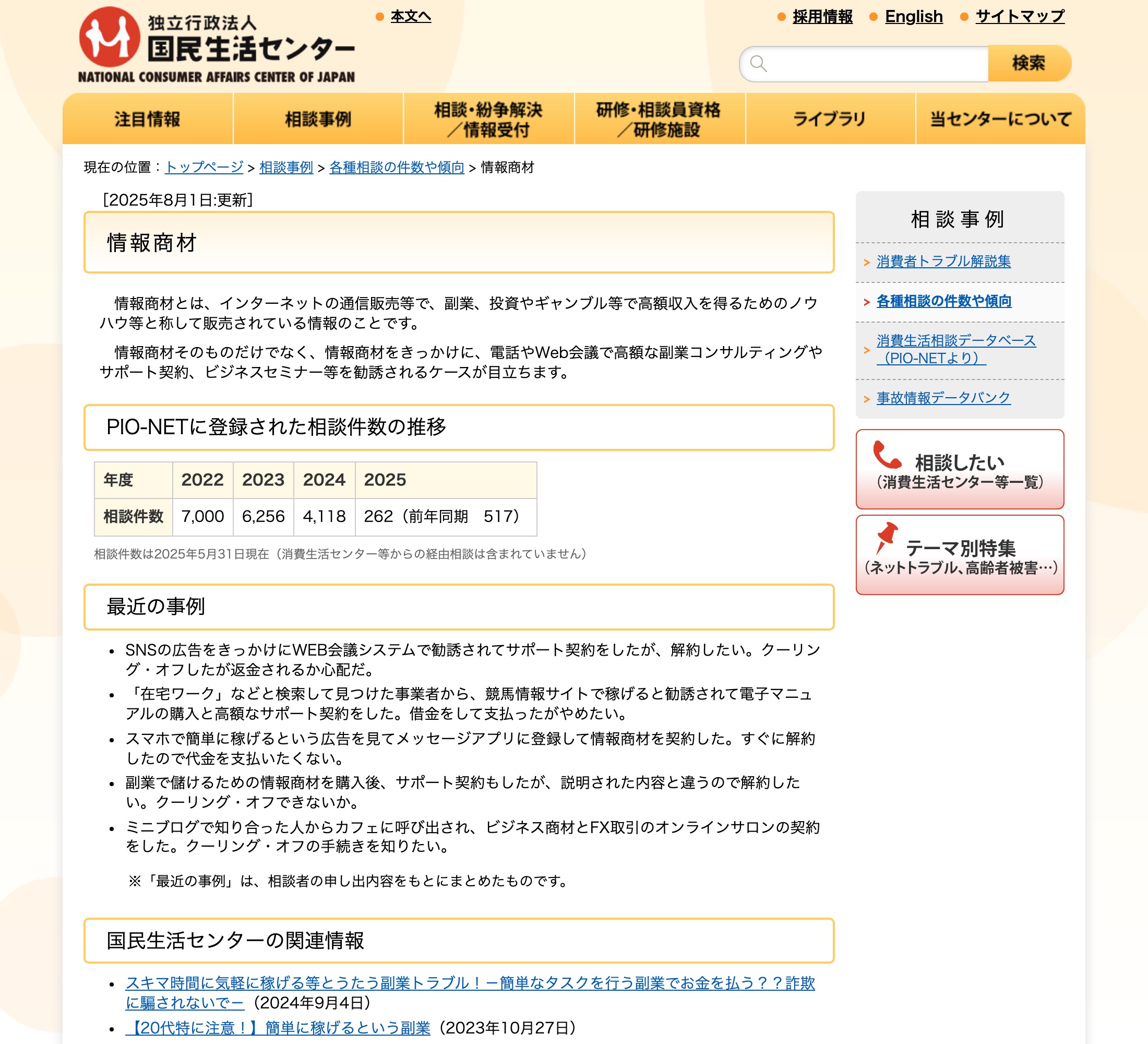Click the 国民生活センターの関連情報 heading
This screenshot has height=1044, width=1148.
tap(459, 940)
